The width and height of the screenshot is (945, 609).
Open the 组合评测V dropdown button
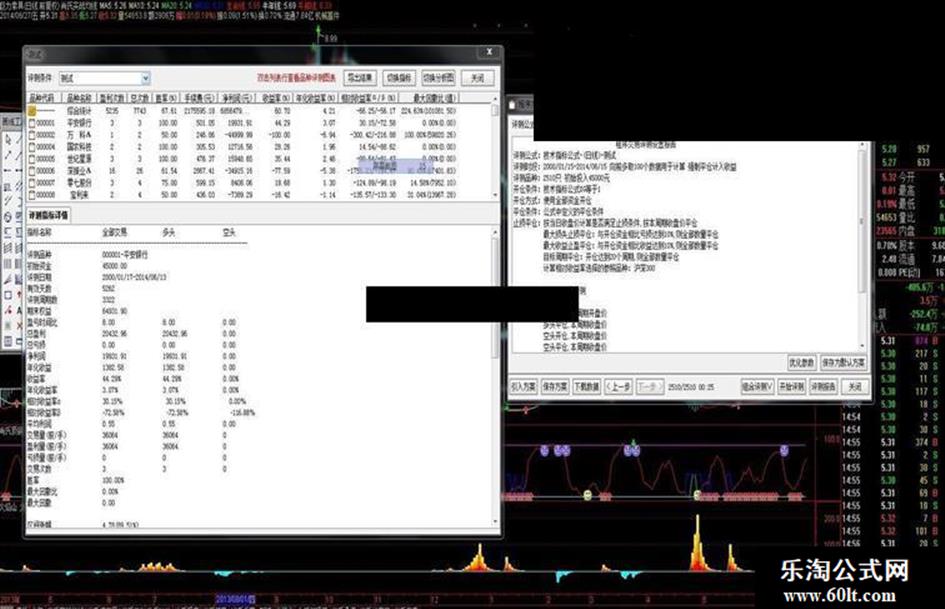pyautogui.click(x=757, y=387)
